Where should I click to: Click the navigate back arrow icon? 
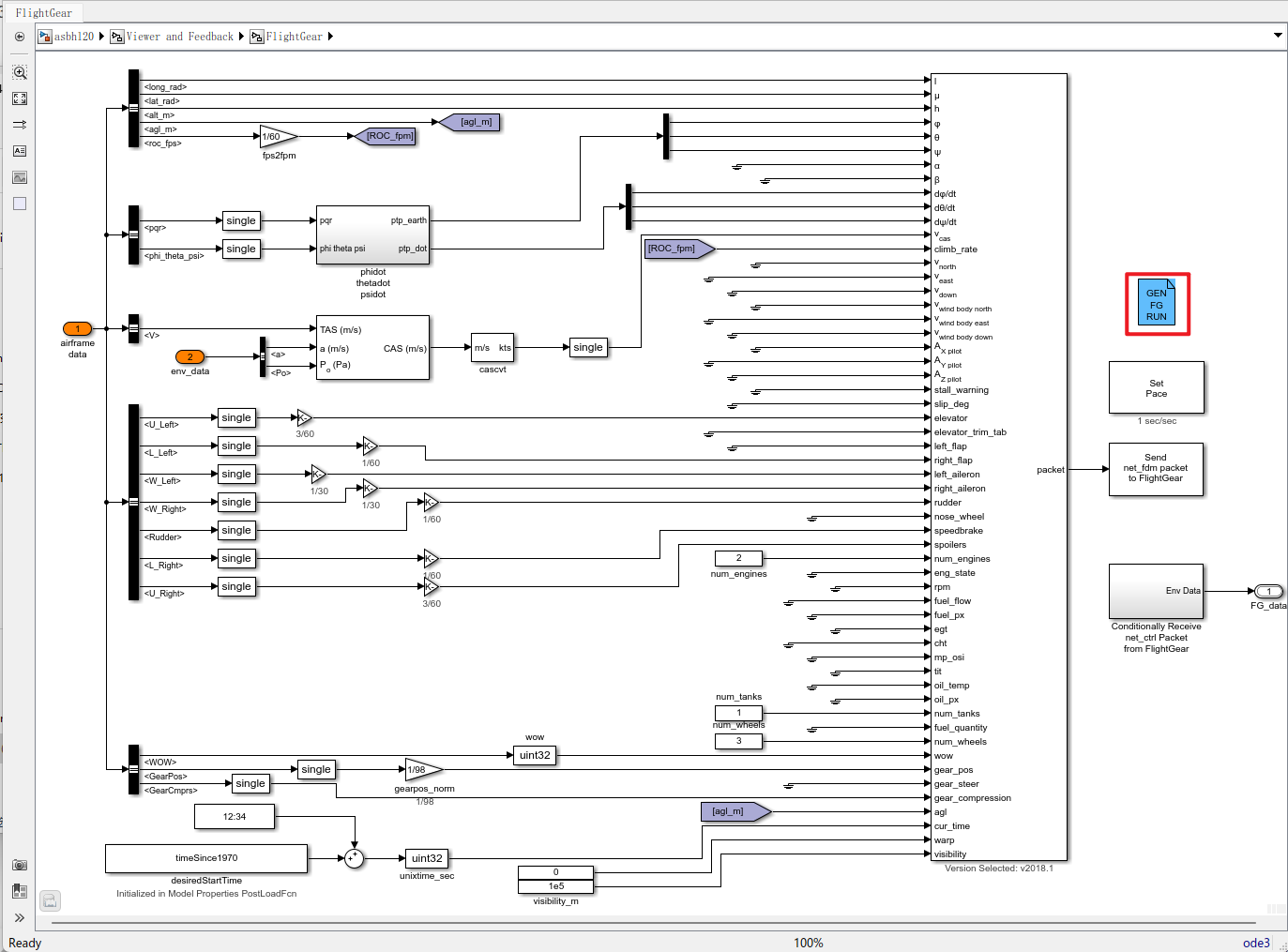(x=20, y=37)
